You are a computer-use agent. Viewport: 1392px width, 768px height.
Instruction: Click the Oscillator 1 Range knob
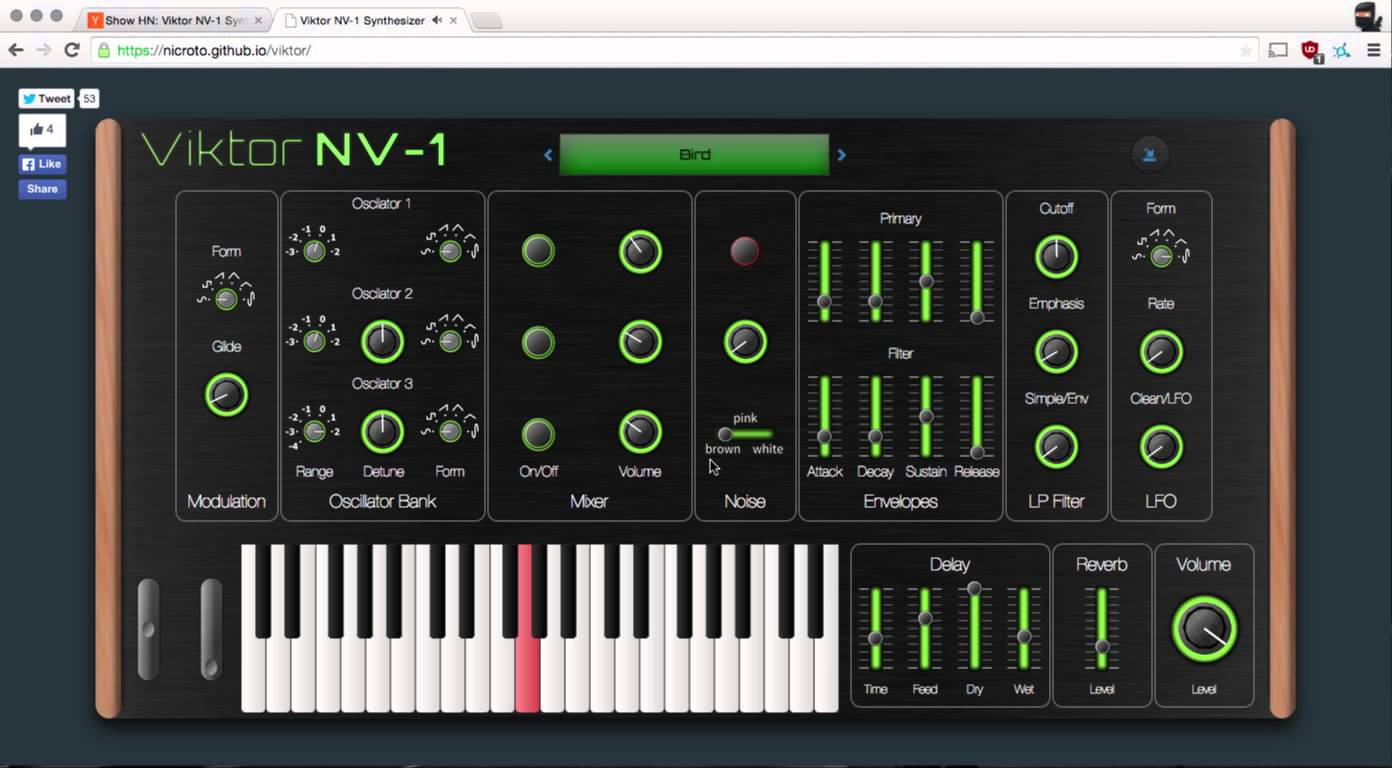tap(314, 251)
